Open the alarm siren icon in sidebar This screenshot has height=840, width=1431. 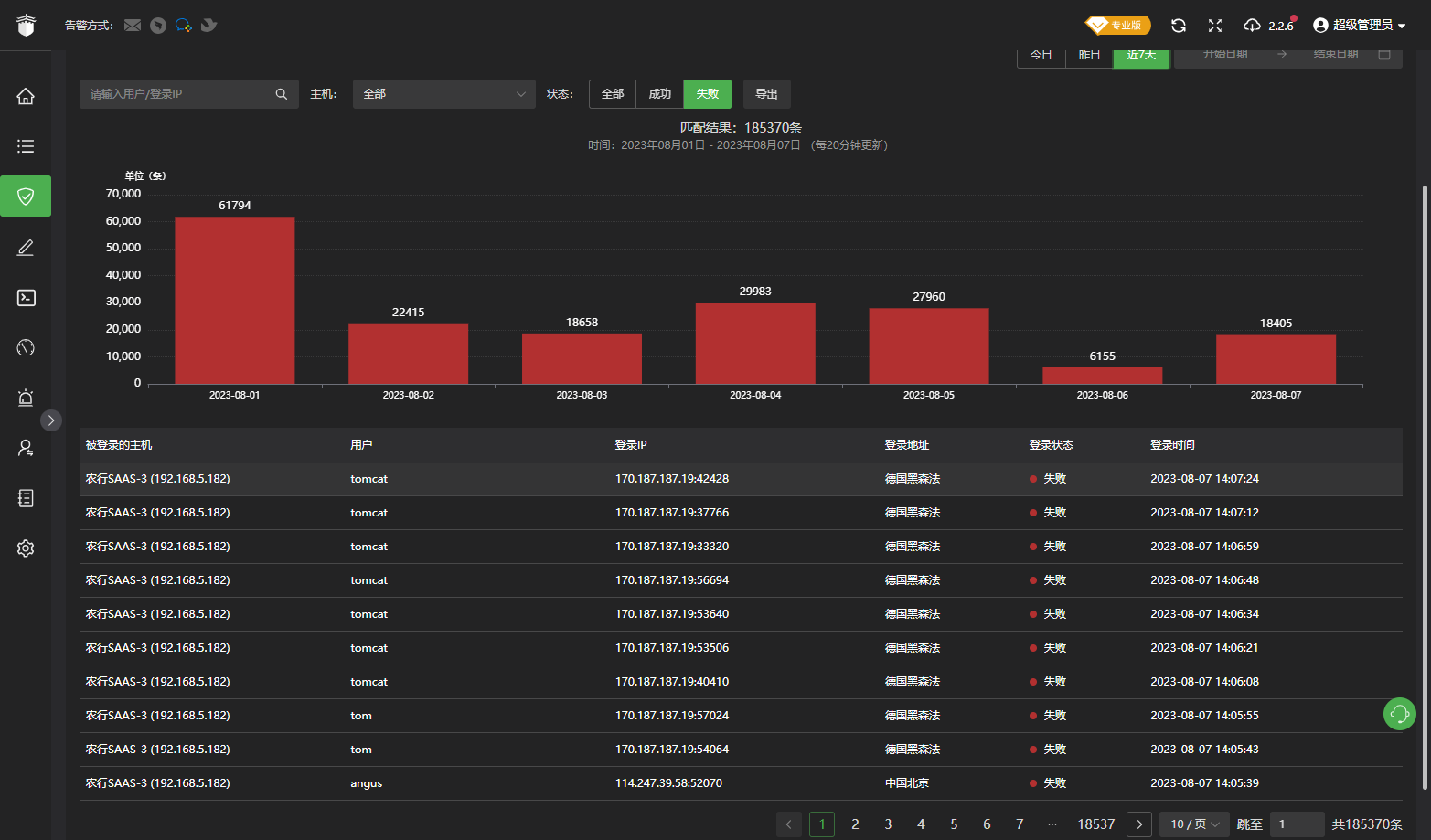coord(26,398)
